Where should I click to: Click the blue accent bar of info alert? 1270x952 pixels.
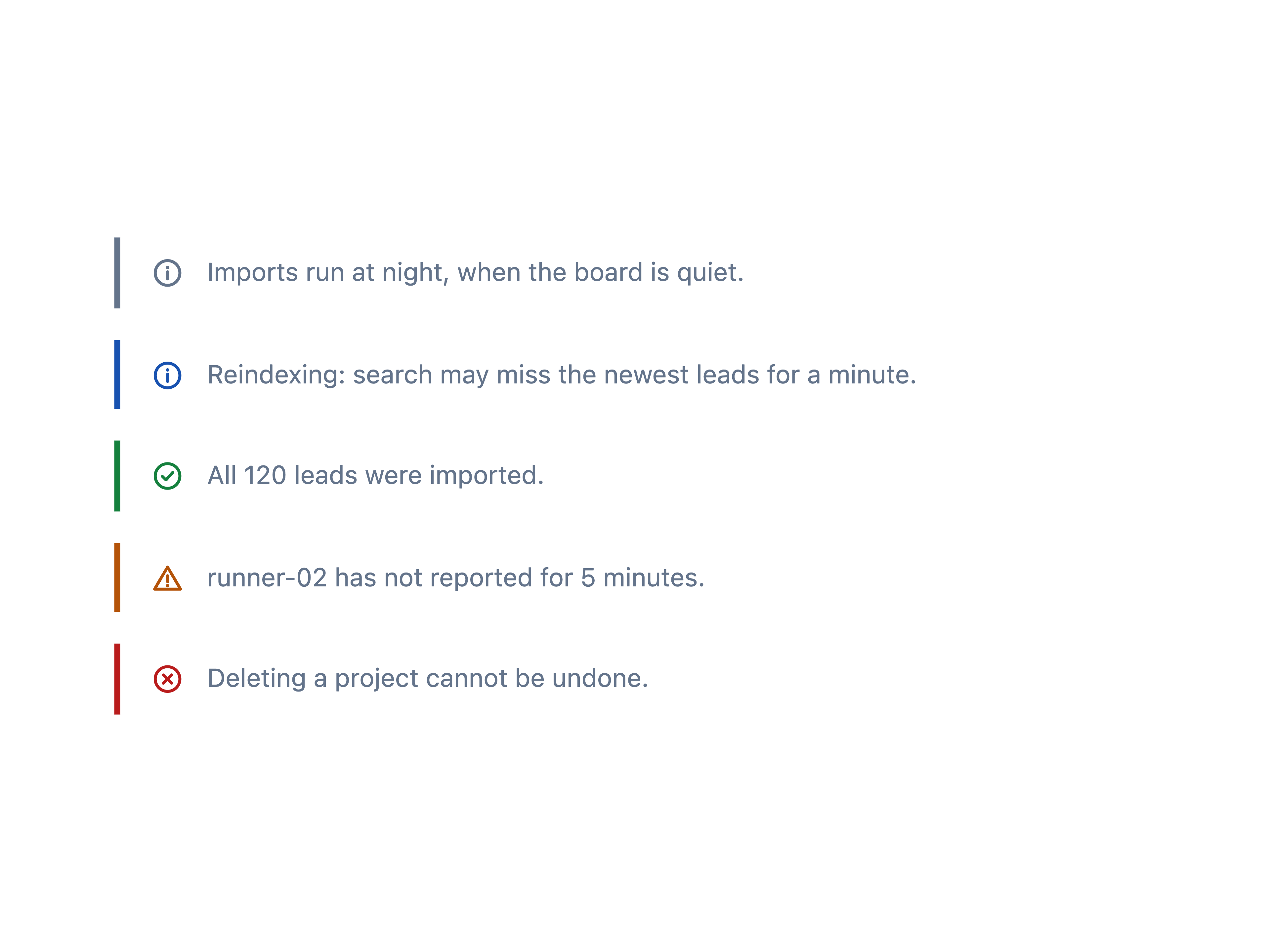pyautogui.click(x=117, y=375)
